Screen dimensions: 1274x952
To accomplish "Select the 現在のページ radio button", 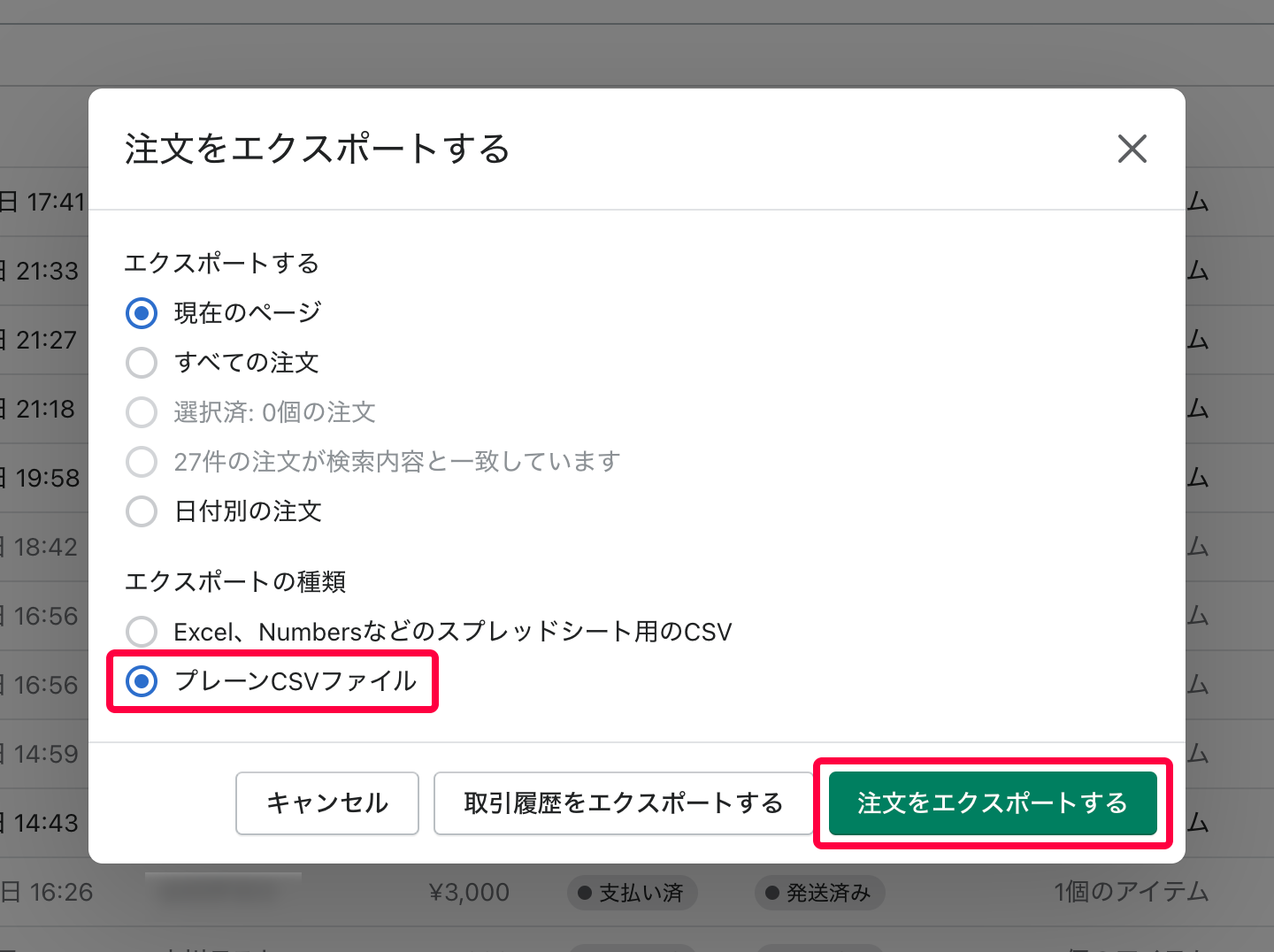I will click(142, 313).
